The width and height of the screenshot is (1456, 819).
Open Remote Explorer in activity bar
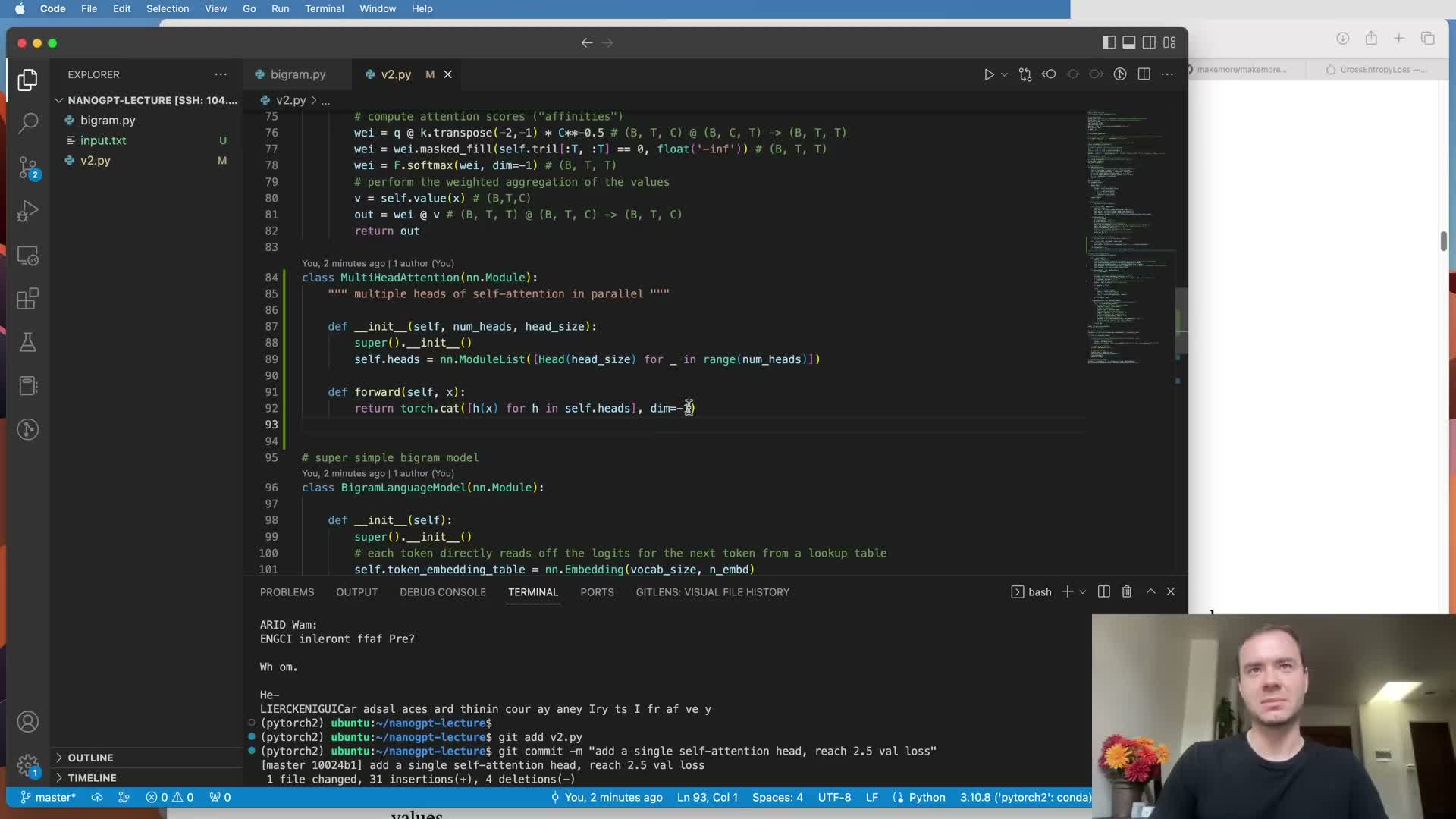point(28,256)
